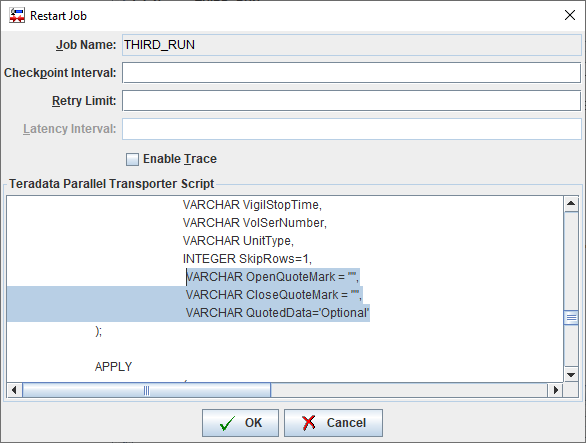Click the vertical scrollbar thumb
This screenshot has width=586, height=443.
pos(571,318)
